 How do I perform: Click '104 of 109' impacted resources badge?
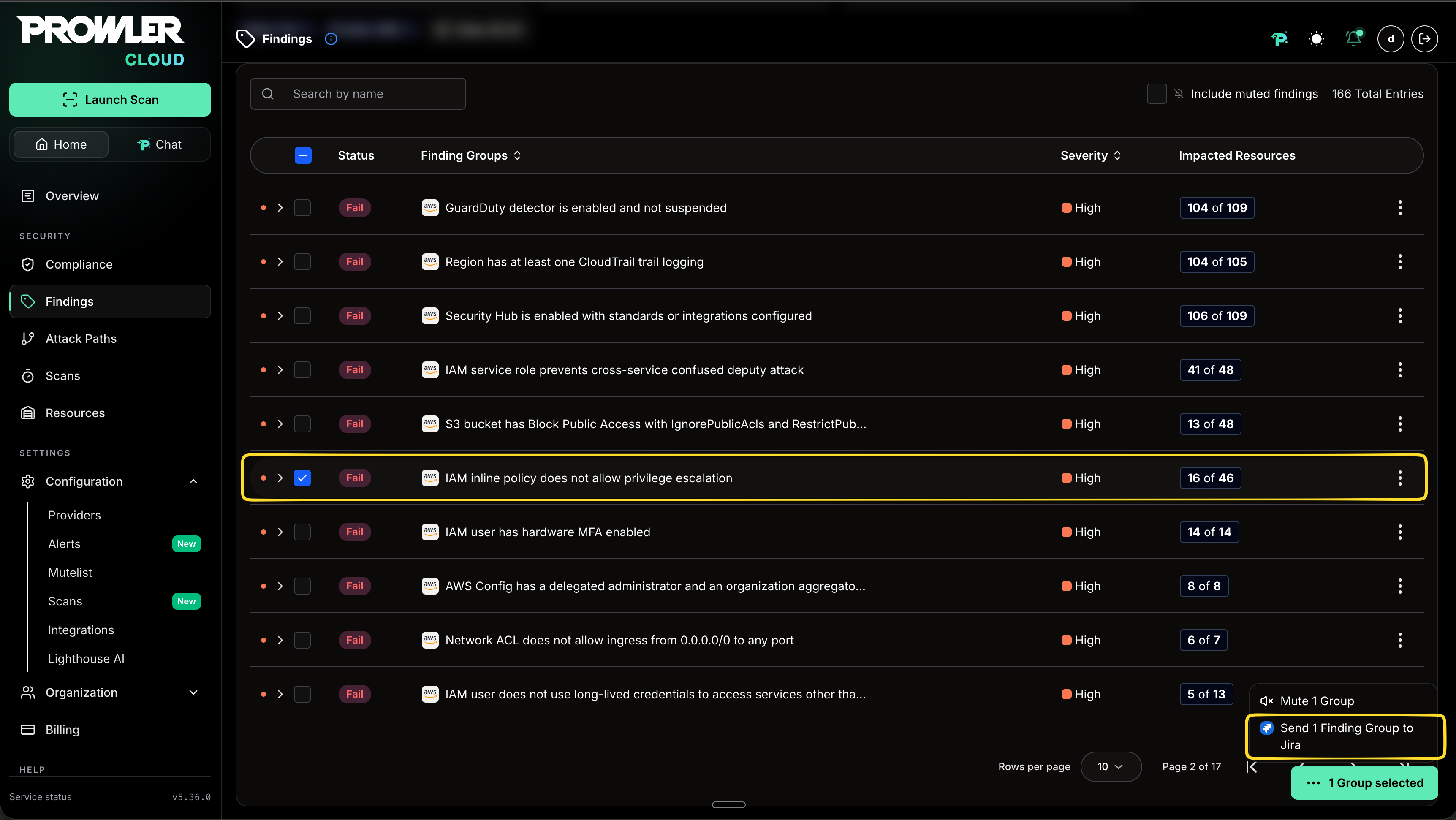pyautogui.click(x=1217, y=208)
